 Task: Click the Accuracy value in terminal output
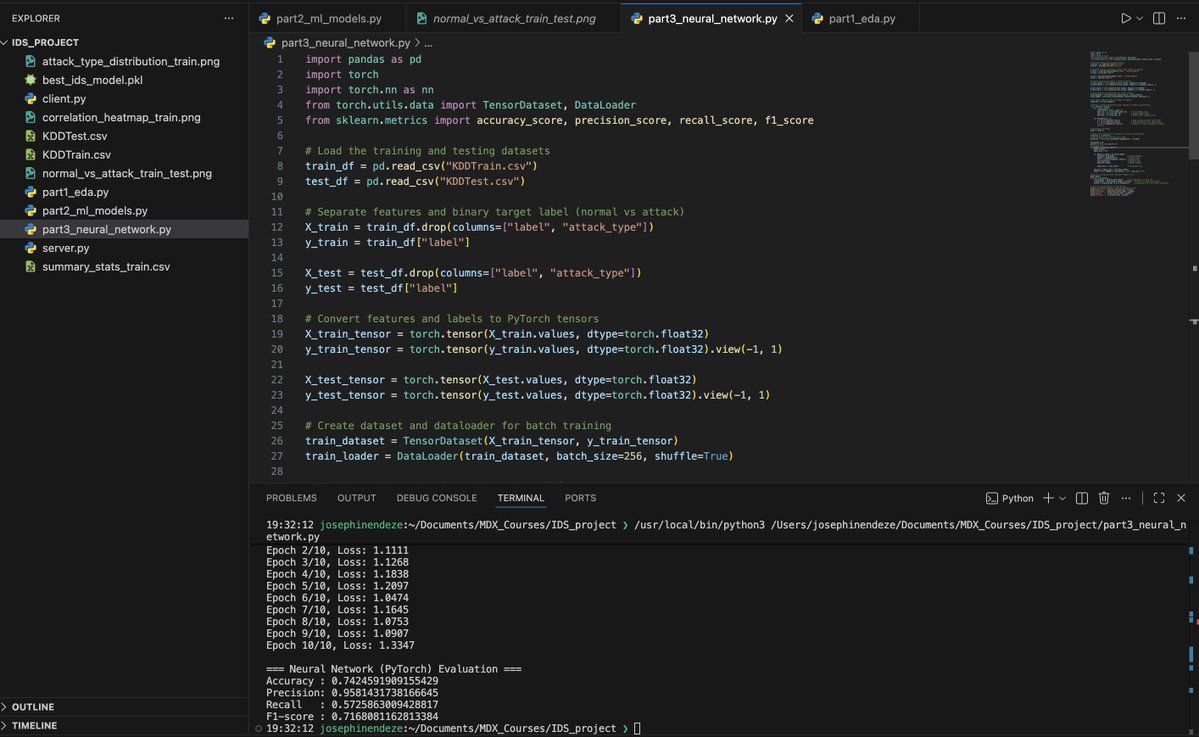click(385, 680)
